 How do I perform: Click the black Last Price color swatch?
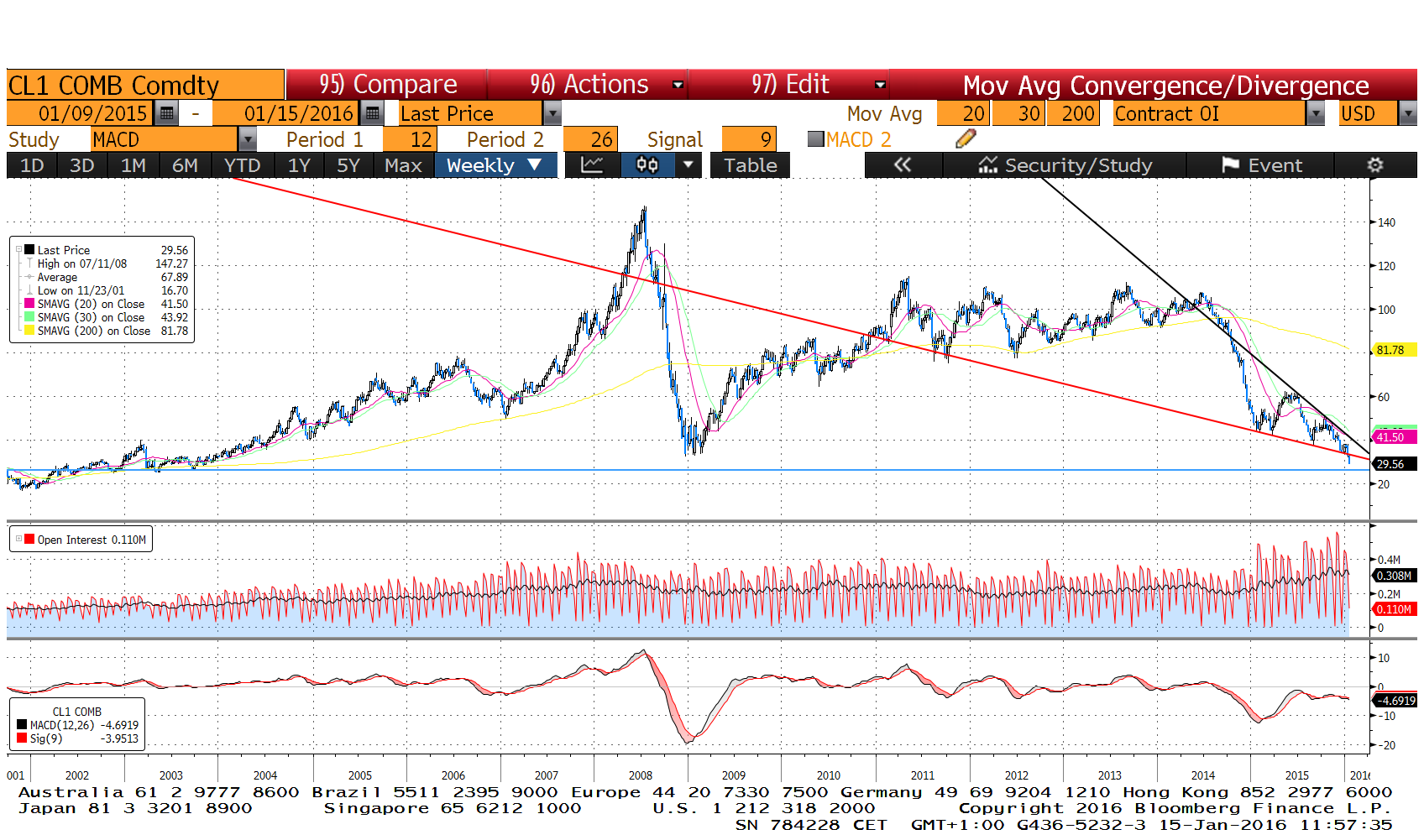click(x=29, y=249)
